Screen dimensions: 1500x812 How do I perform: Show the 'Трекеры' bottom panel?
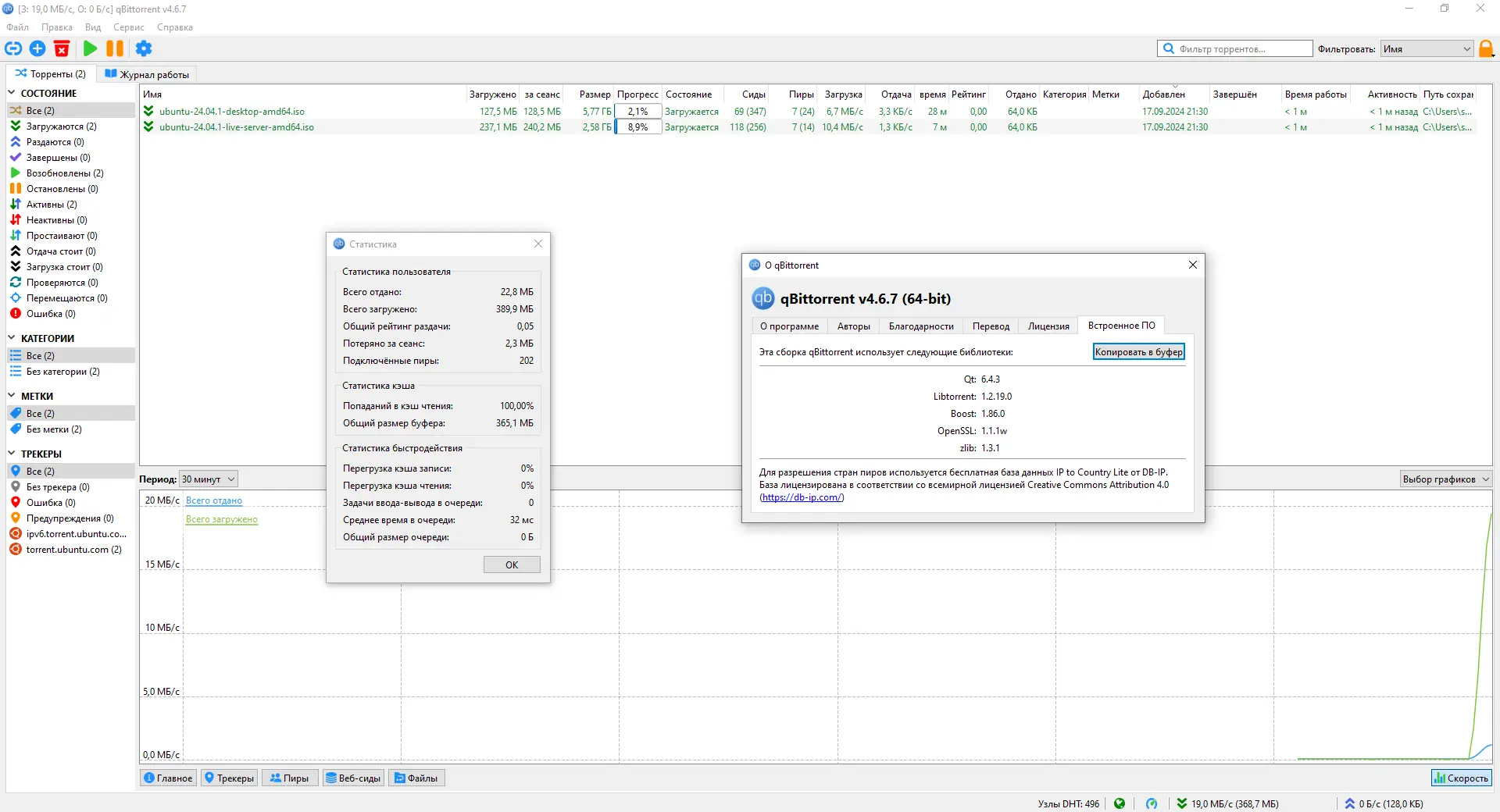pyautogui.click(x=229, y=778)
